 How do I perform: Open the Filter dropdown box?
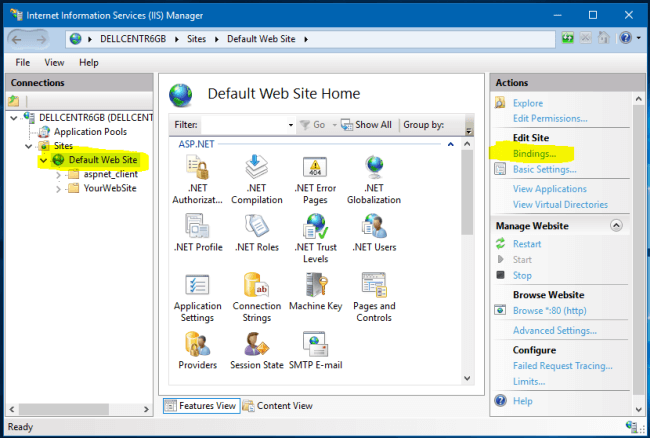247,125
